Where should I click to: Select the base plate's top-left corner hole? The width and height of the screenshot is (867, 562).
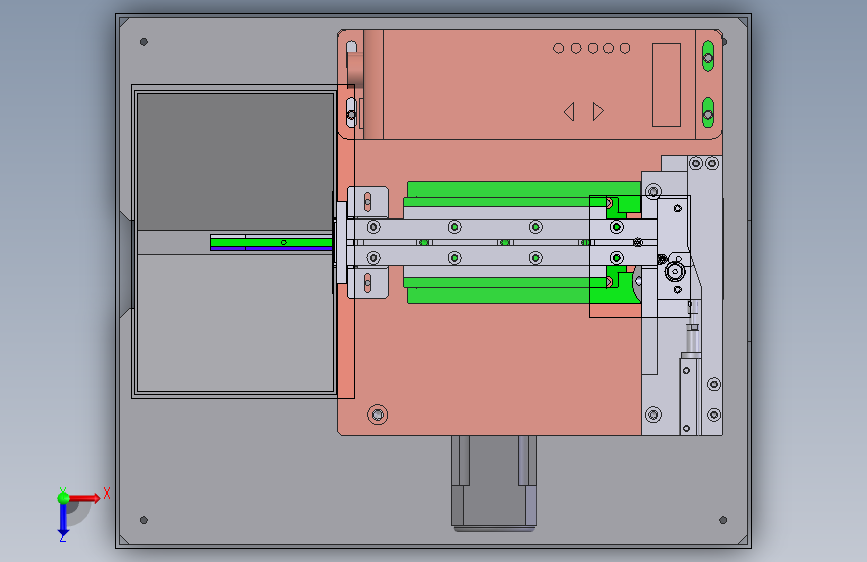click(144, 42)
